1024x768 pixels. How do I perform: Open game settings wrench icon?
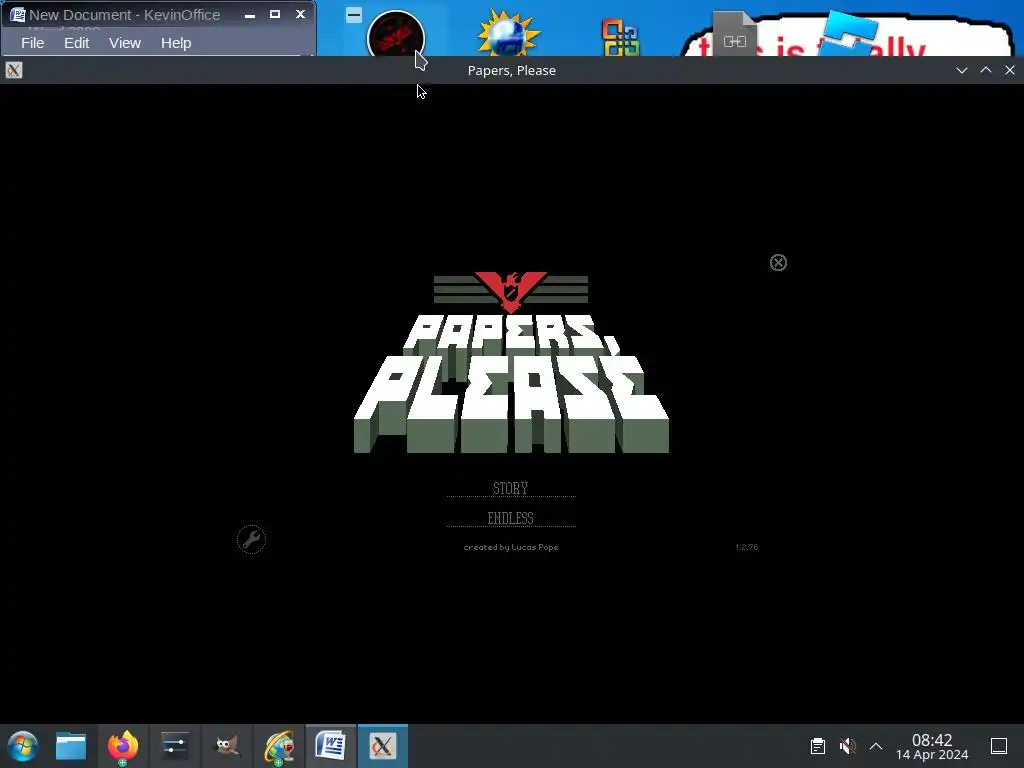click(x=251, y=539)
